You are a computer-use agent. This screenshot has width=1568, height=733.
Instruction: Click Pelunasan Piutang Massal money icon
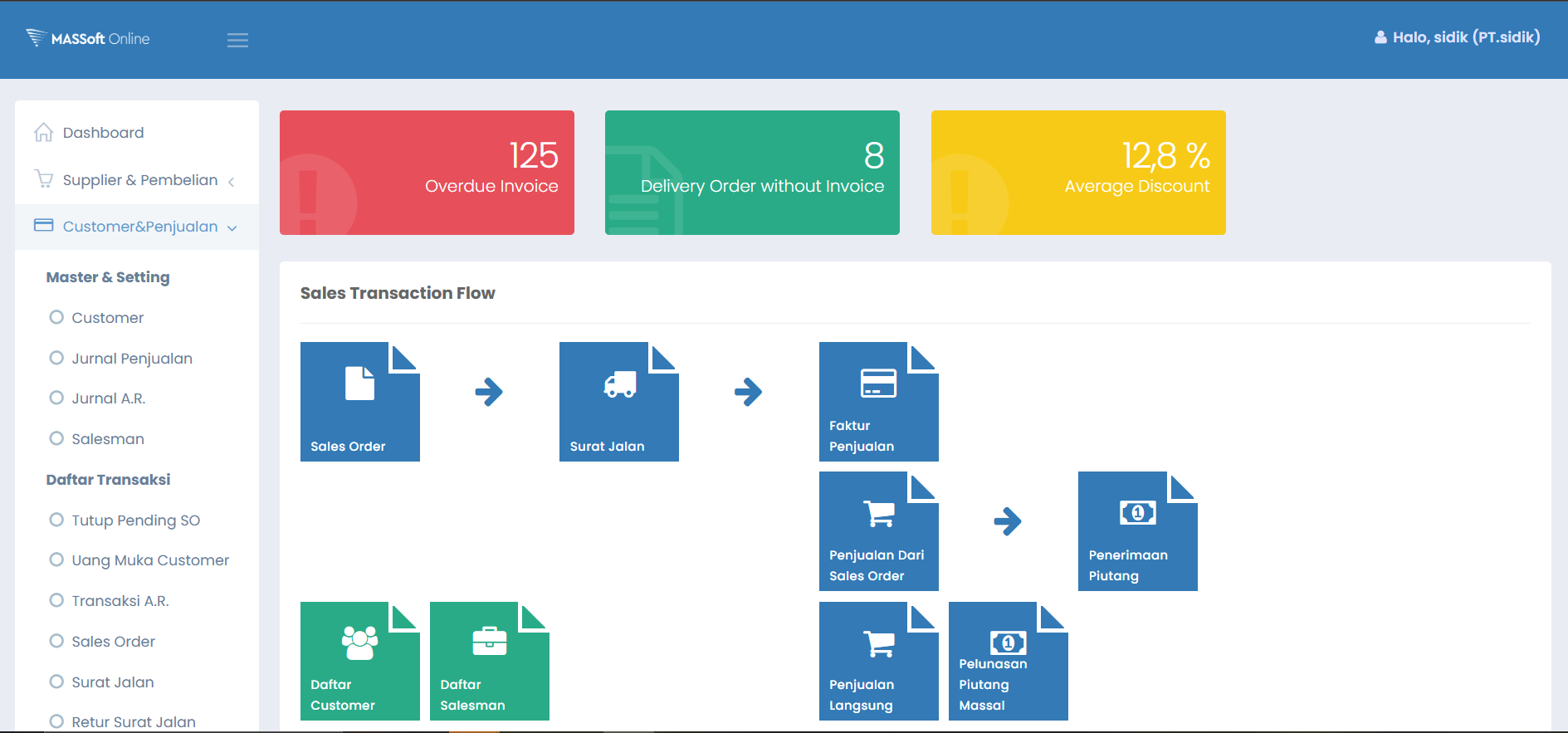coord(1009,643)
